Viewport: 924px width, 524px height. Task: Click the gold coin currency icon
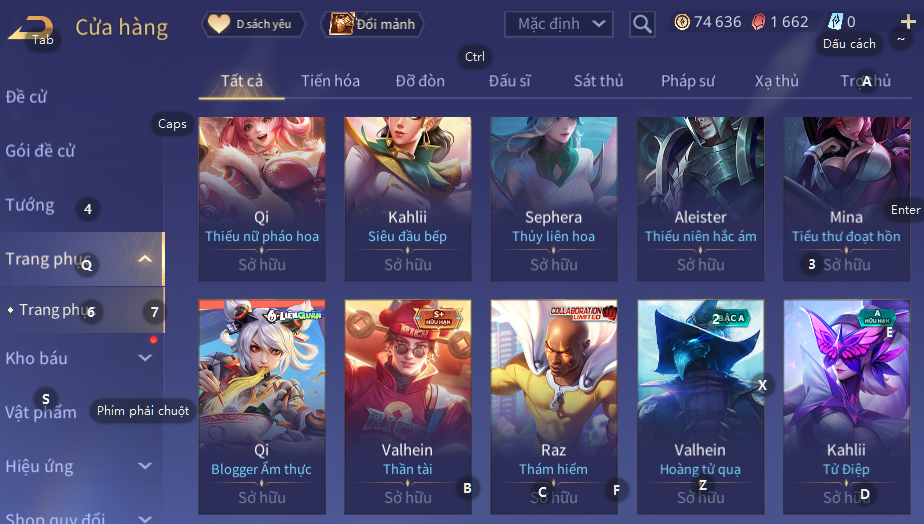[682, 22]
